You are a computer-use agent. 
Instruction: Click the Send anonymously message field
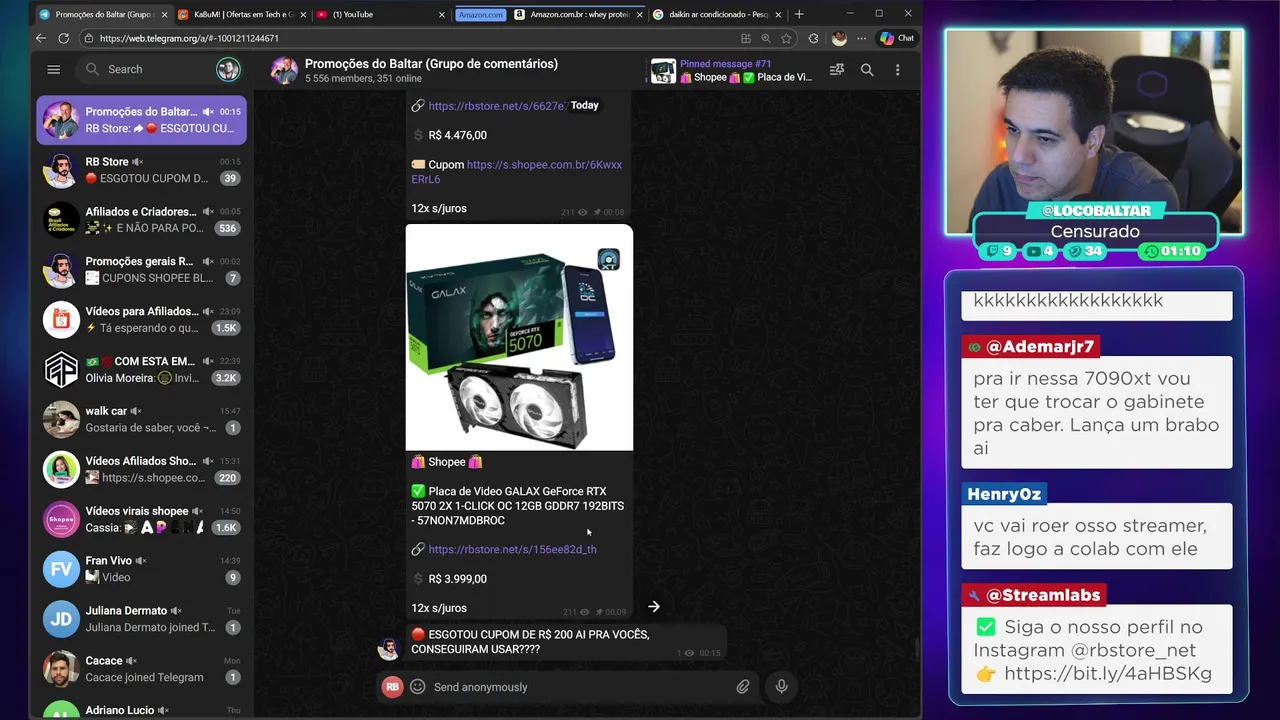(x=580, y=687)
